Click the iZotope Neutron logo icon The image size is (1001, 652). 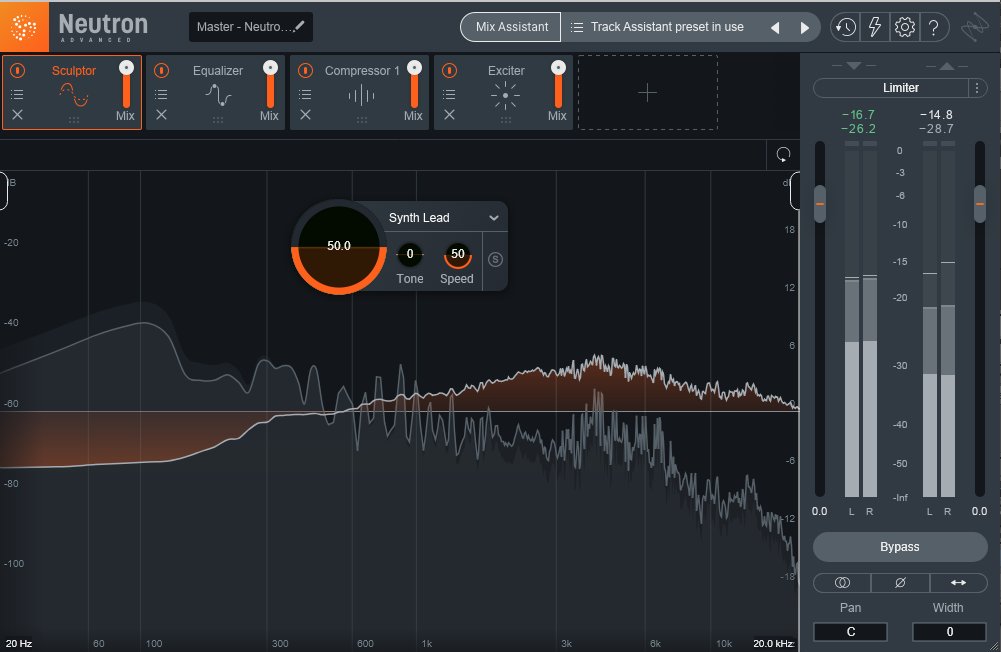[x=24, y=27]
